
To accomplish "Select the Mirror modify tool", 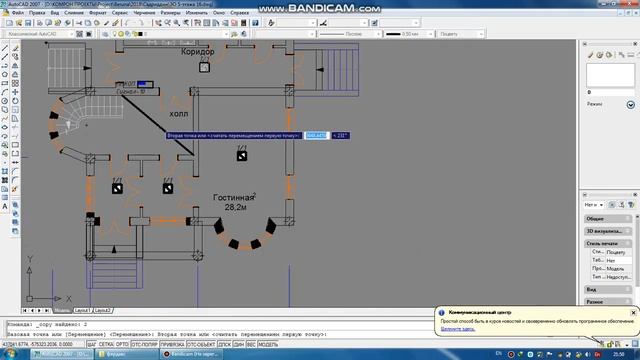I will click(15, 66).
